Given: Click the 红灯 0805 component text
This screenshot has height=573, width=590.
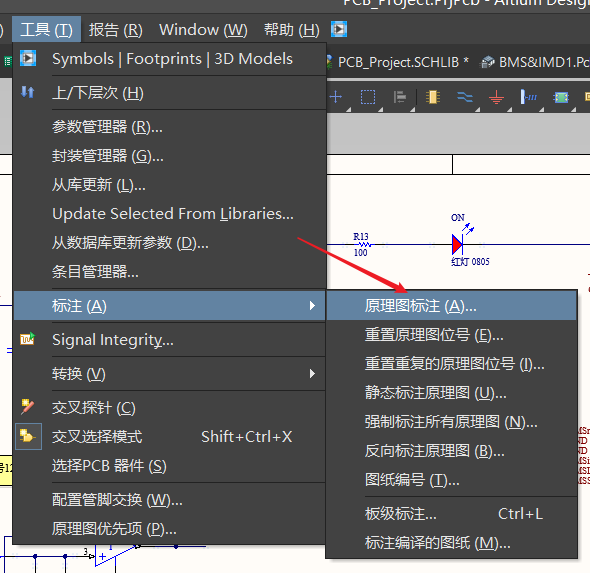Looking at the screenshot, I should pos(470,262).
